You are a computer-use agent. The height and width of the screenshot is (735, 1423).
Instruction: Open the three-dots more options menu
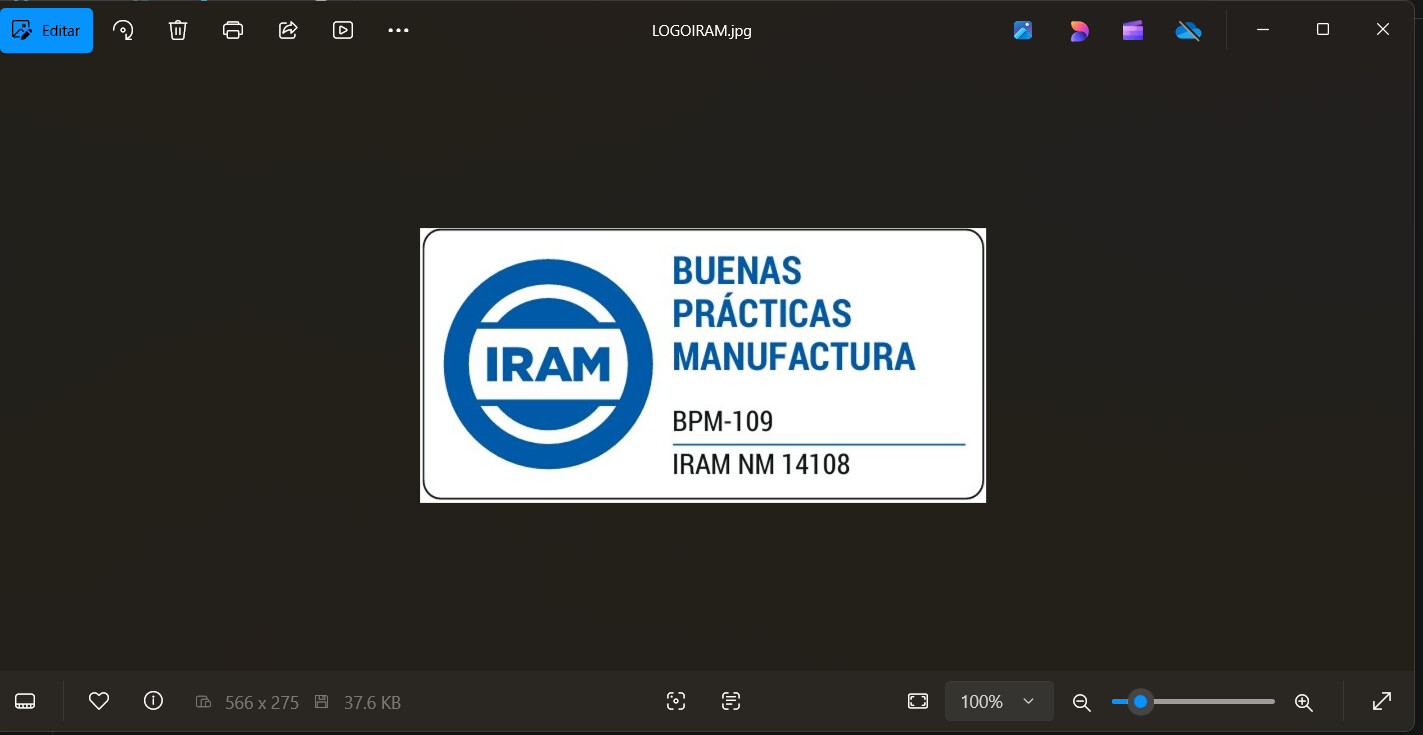pos(398,30)
